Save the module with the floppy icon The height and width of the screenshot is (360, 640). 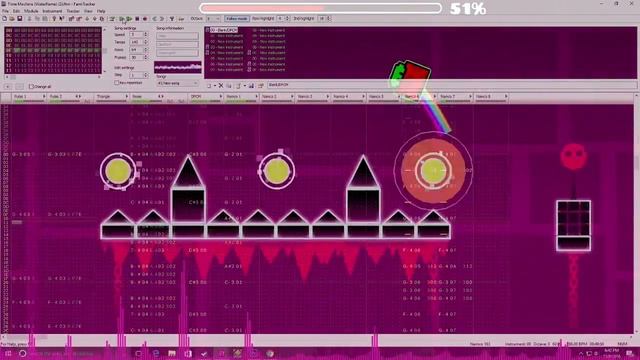coord(19,19)
